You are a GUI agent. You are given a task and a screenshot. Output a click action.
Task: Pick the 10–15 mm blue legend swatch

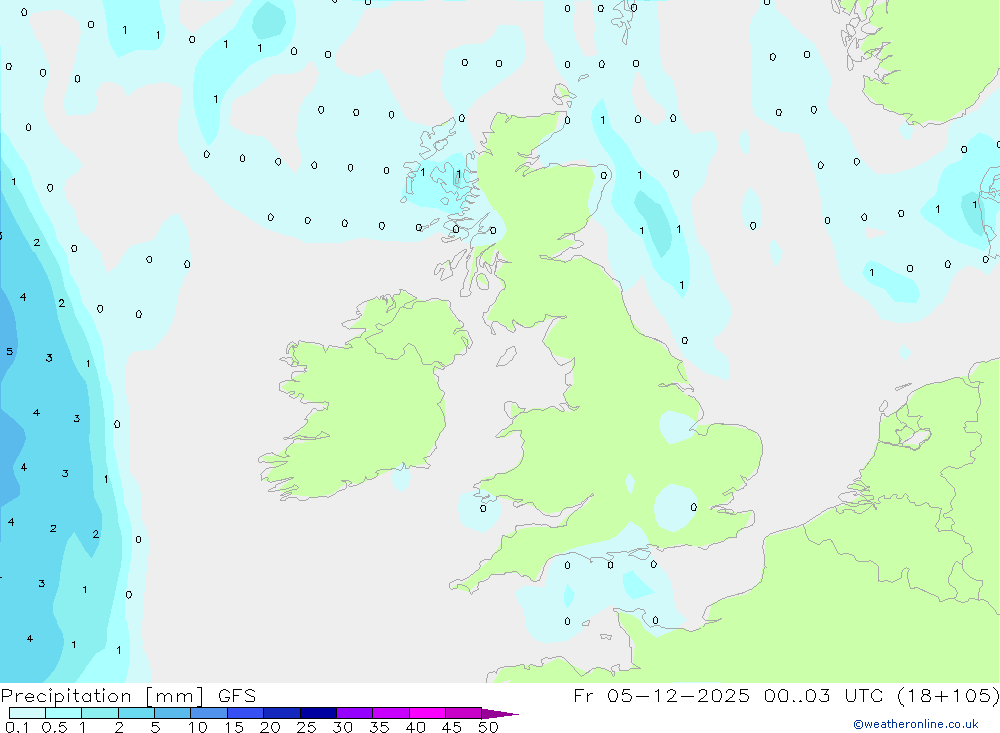[209, 713]
